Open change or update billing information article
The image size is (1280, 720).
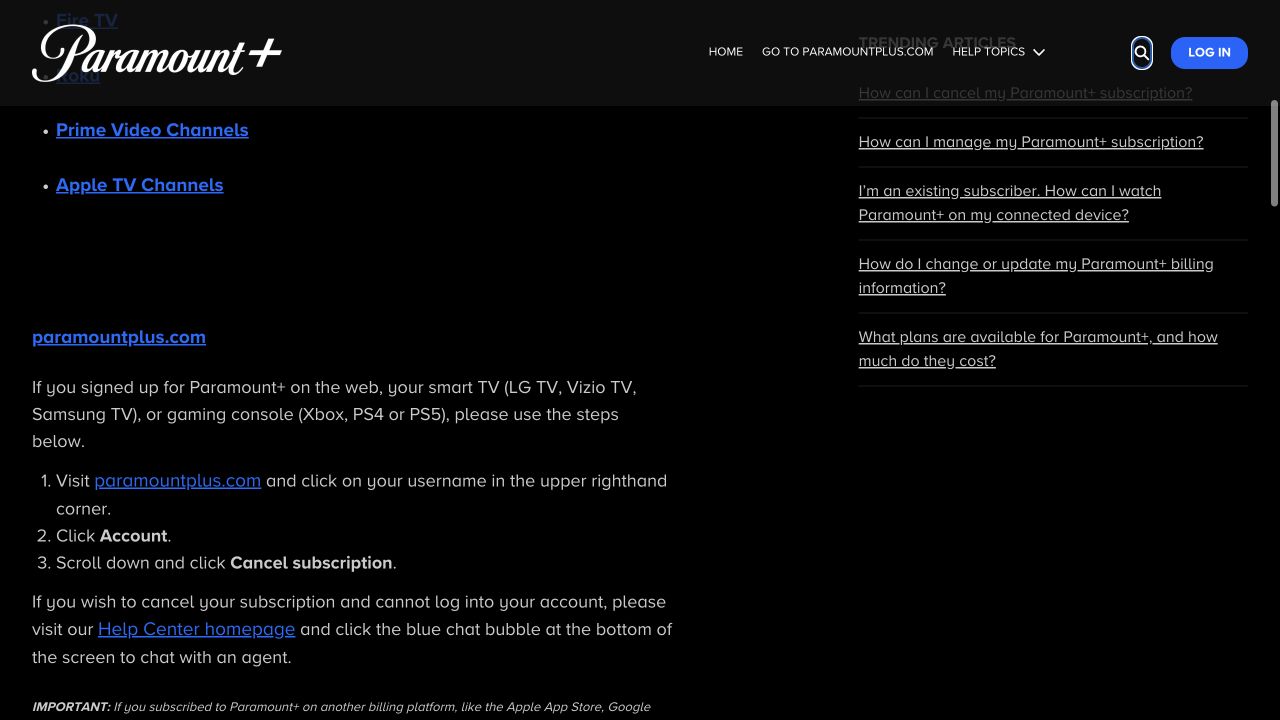click(1036, 276)
